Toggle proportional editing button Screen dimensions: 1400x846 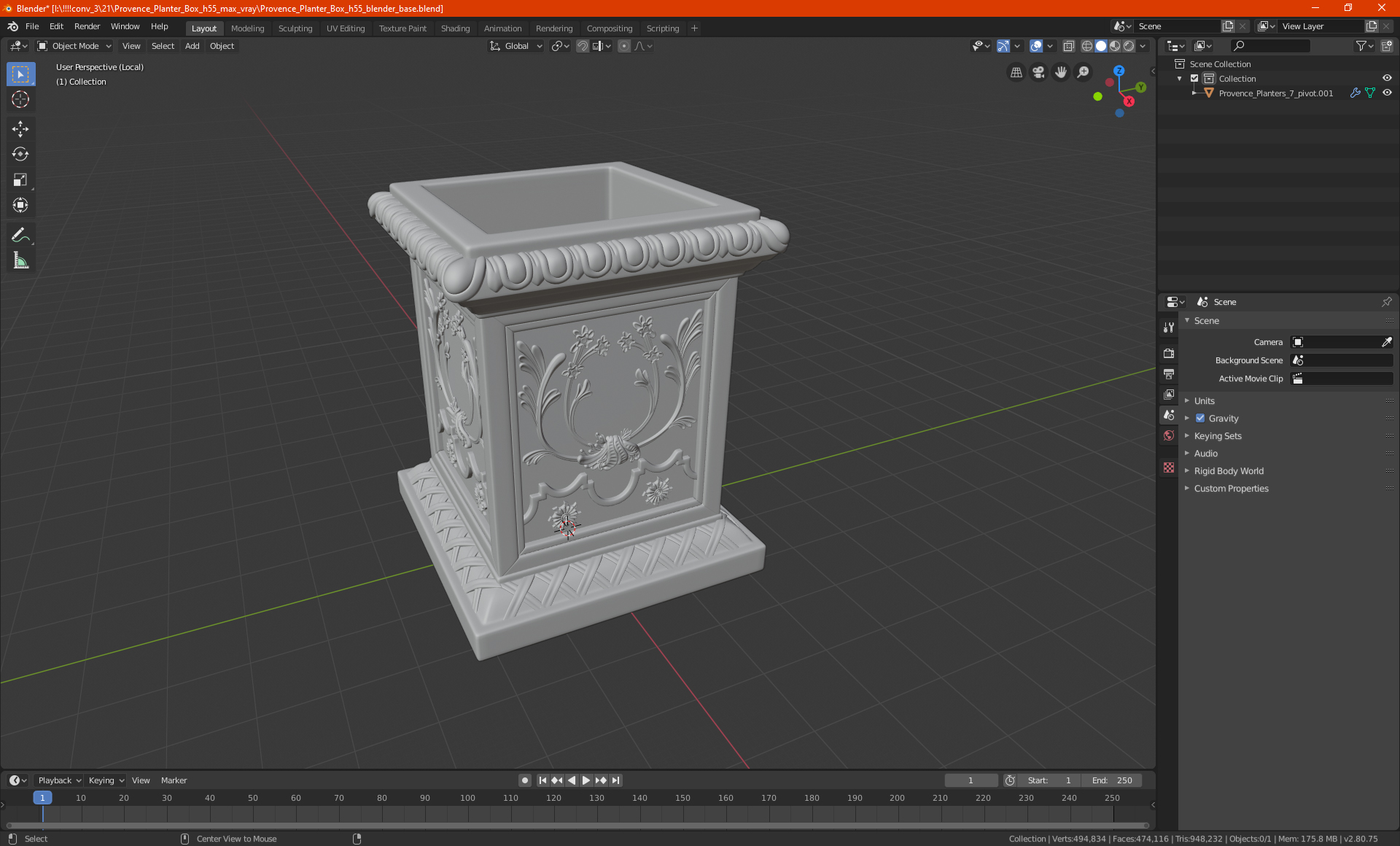tap(624, 46)
